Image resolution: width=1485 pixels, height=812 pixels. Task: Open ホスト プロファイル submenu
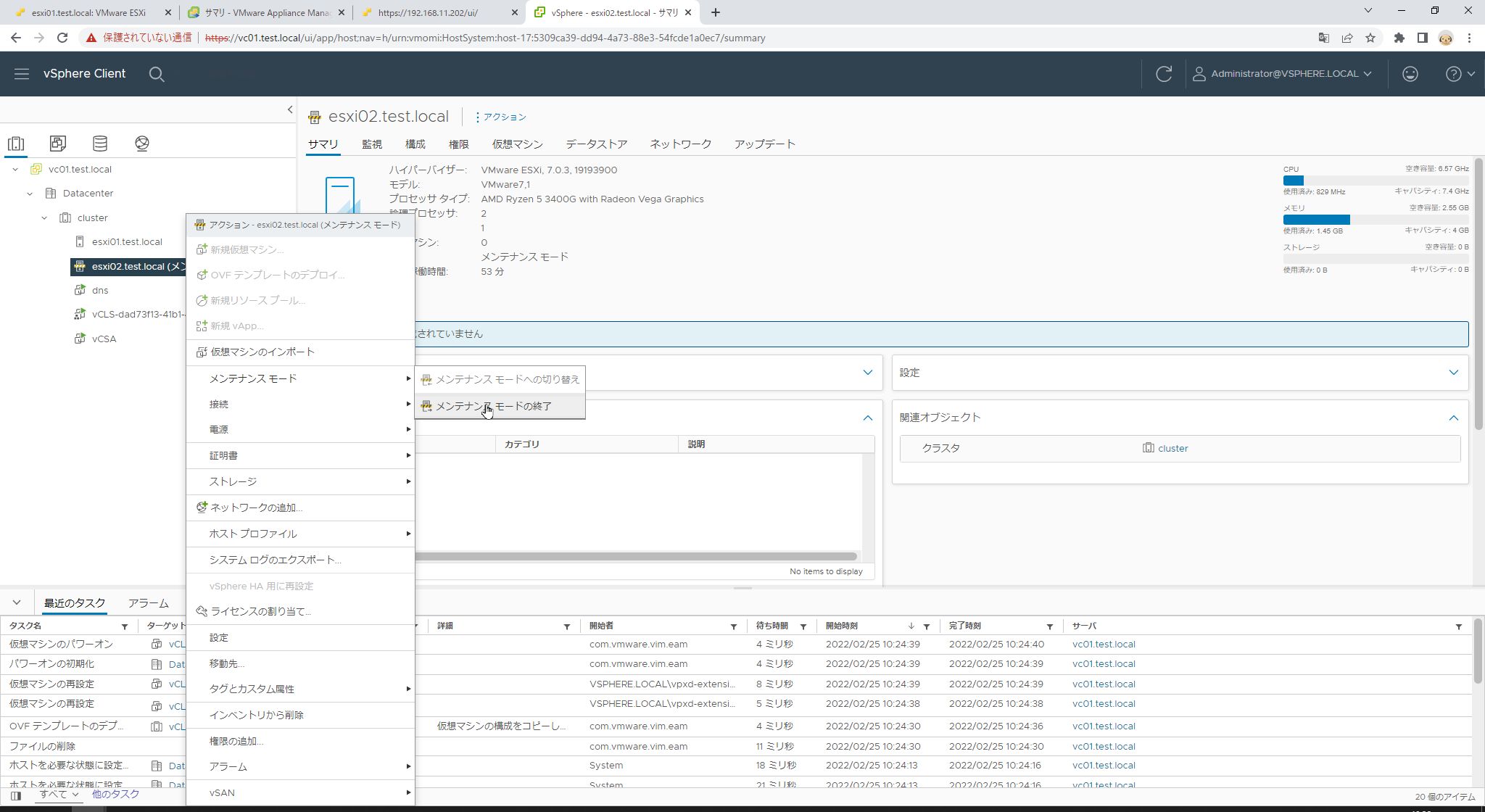coord(300,534)
